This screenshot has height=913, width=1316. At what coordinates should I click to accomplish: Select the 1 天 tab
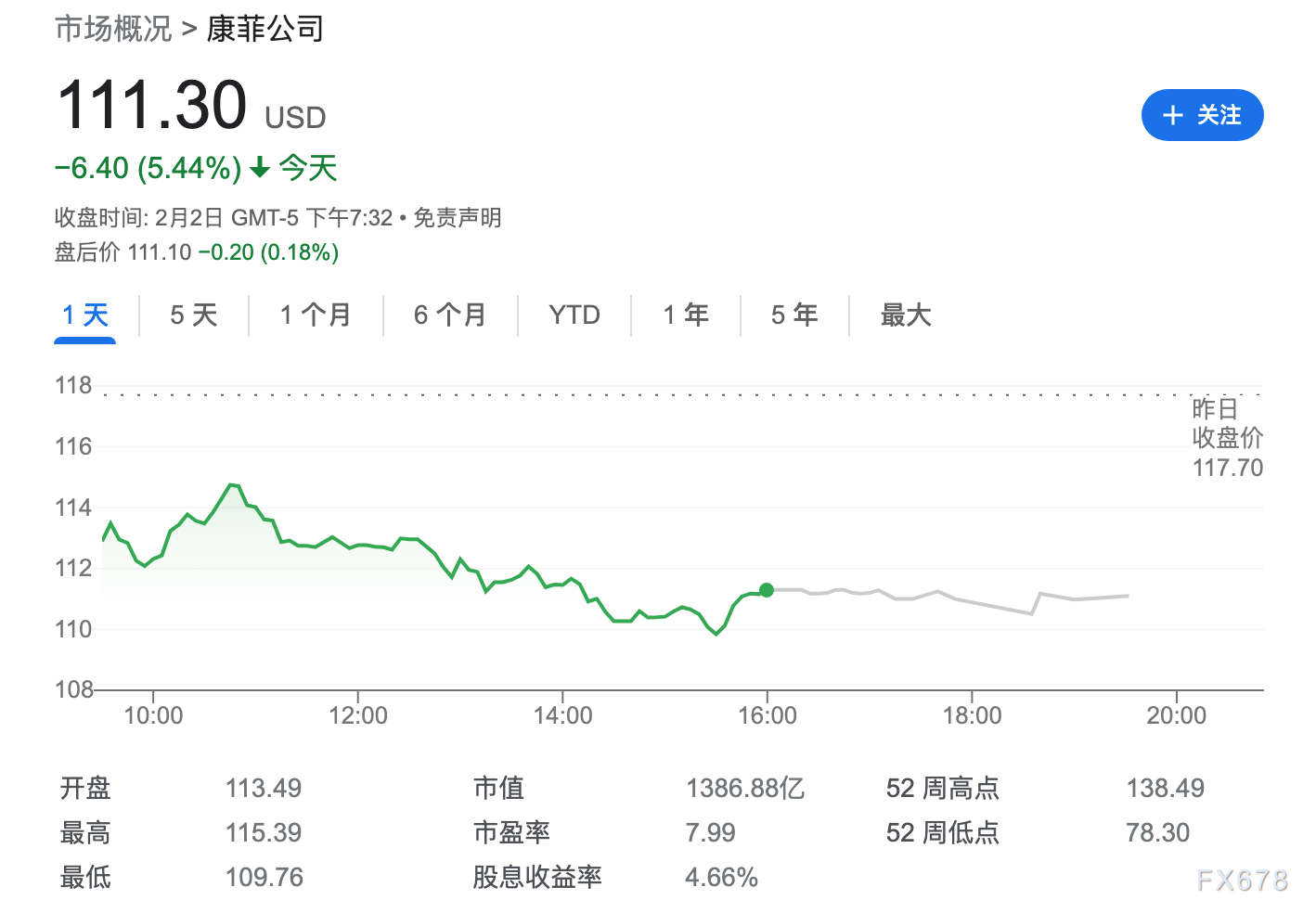(84, 315)
